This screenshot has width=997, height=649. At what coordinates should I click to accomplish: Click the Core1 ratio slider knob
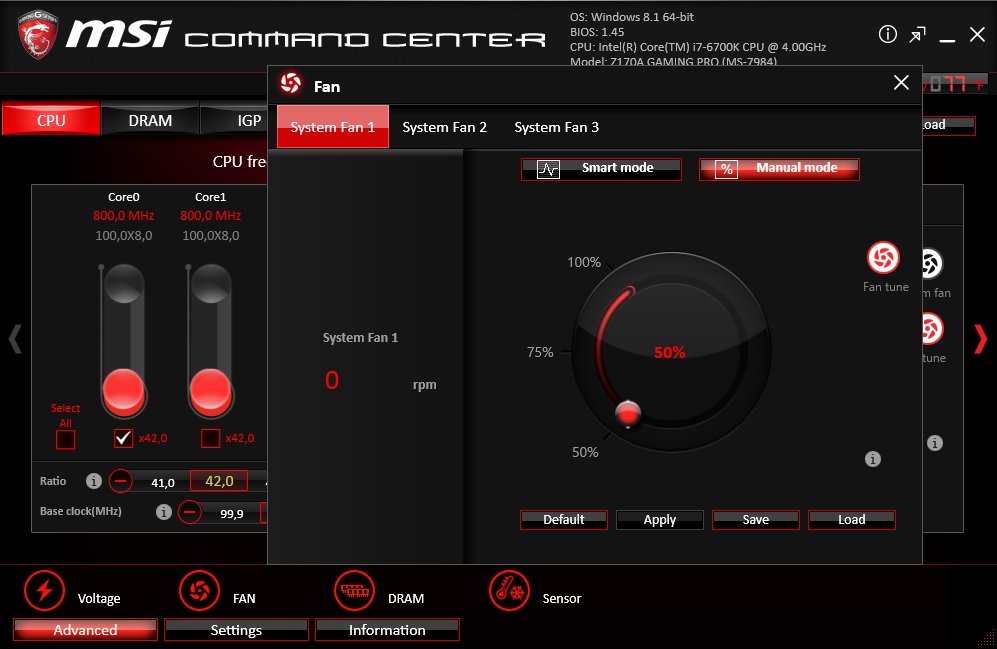click(x=210, y=390)
